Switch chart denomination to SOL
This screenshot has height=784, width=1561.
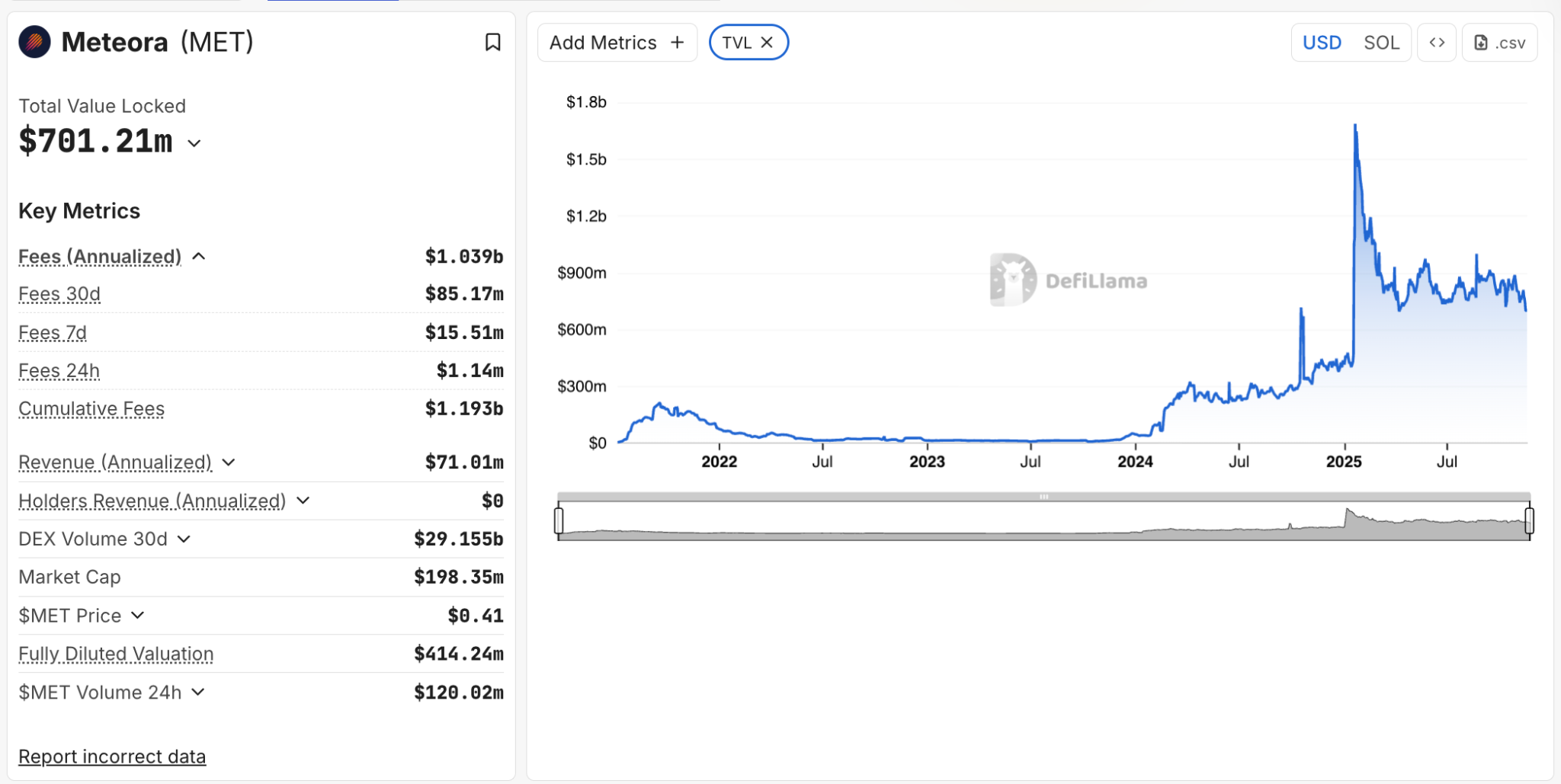coord(1381,43)
